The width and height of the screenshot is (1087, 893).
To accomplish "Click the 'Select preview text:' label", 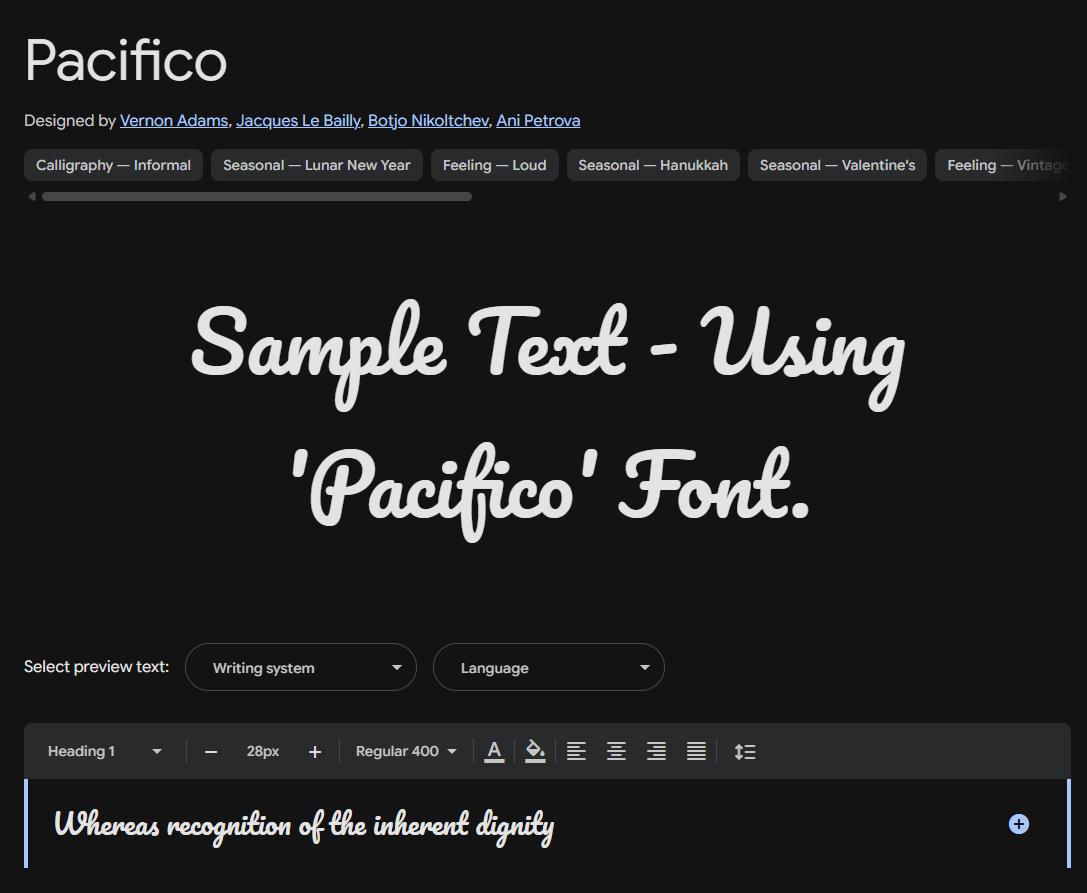I will tap(96, 667).
